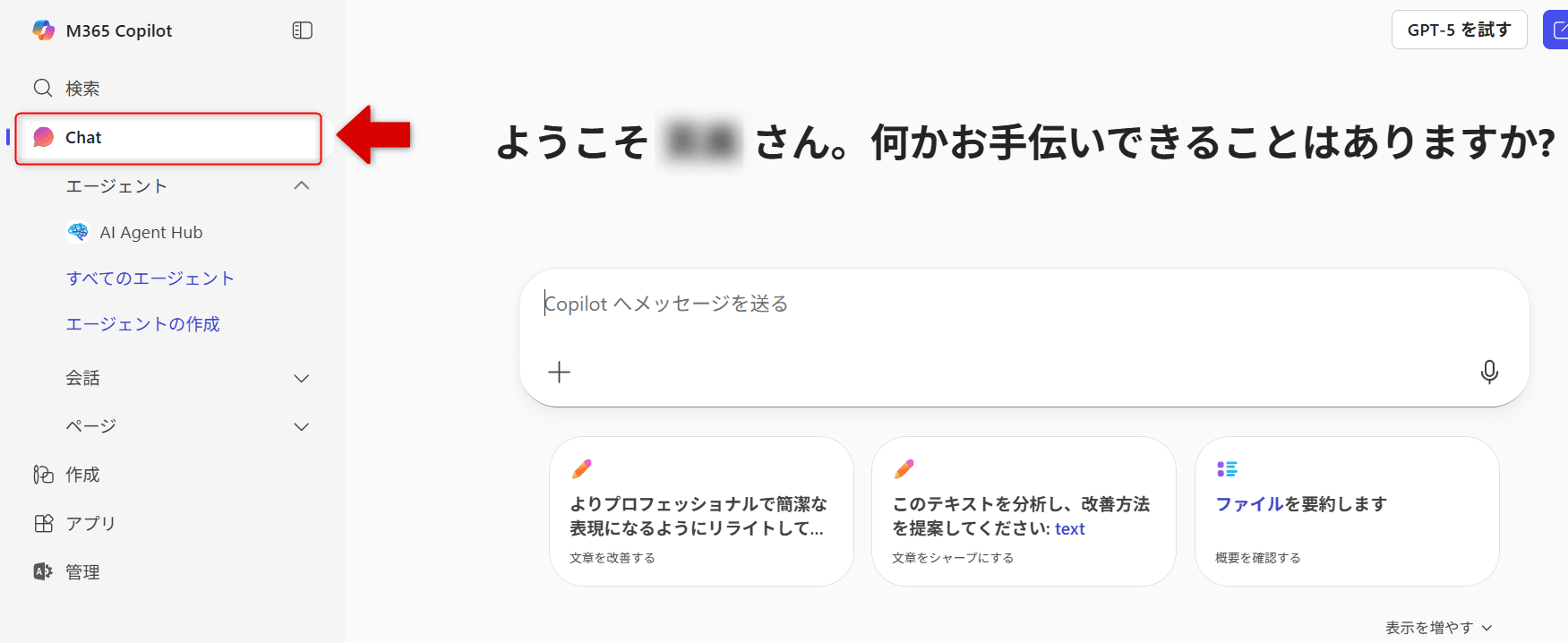The image size is (1568, 643).
Task: Open エージェントの作成
Action: (143, 324)
